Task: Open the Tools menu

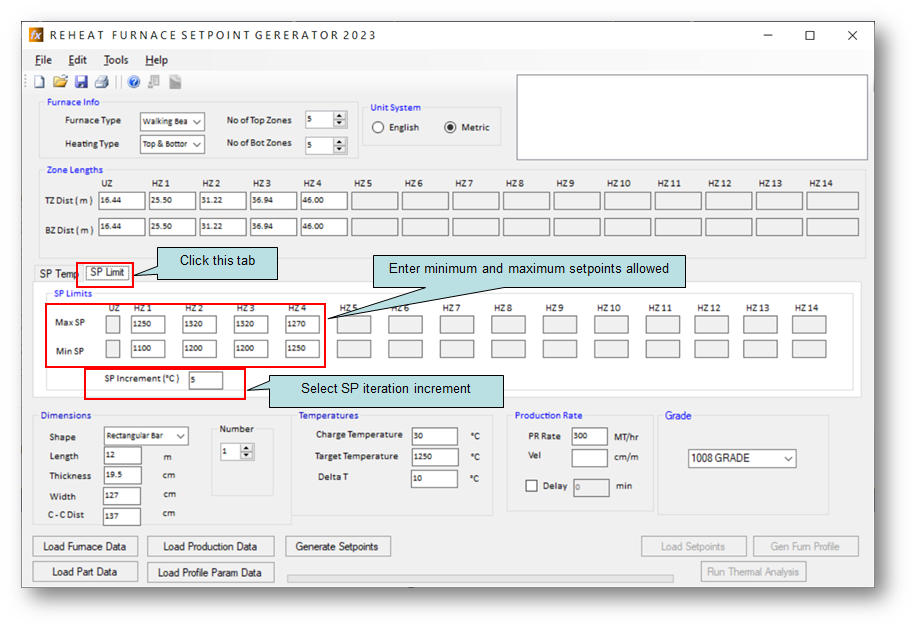Action: tap(116, 60)
